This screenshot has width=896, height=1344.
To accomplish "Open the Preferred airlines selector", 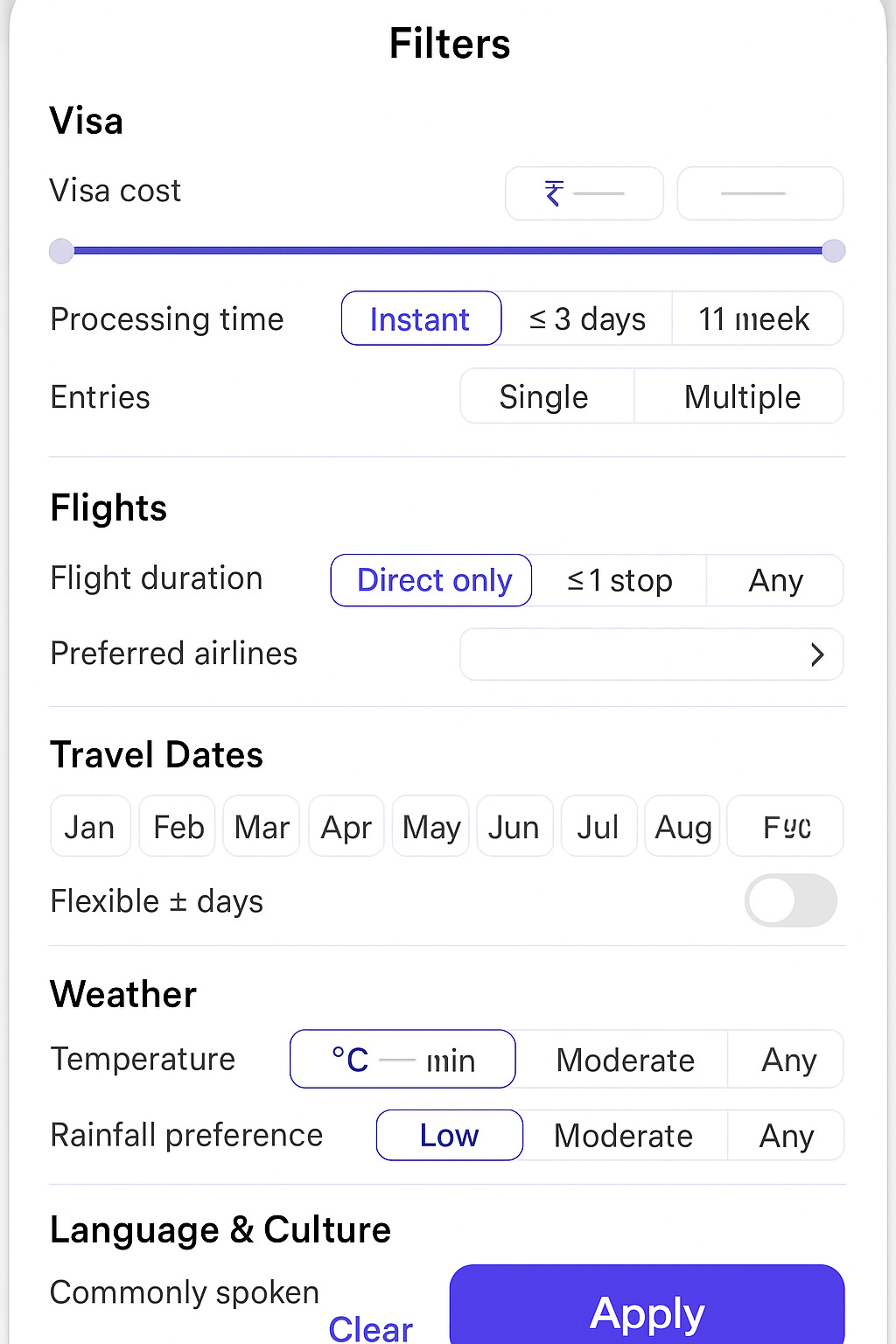I will click(x=651, y=654).
